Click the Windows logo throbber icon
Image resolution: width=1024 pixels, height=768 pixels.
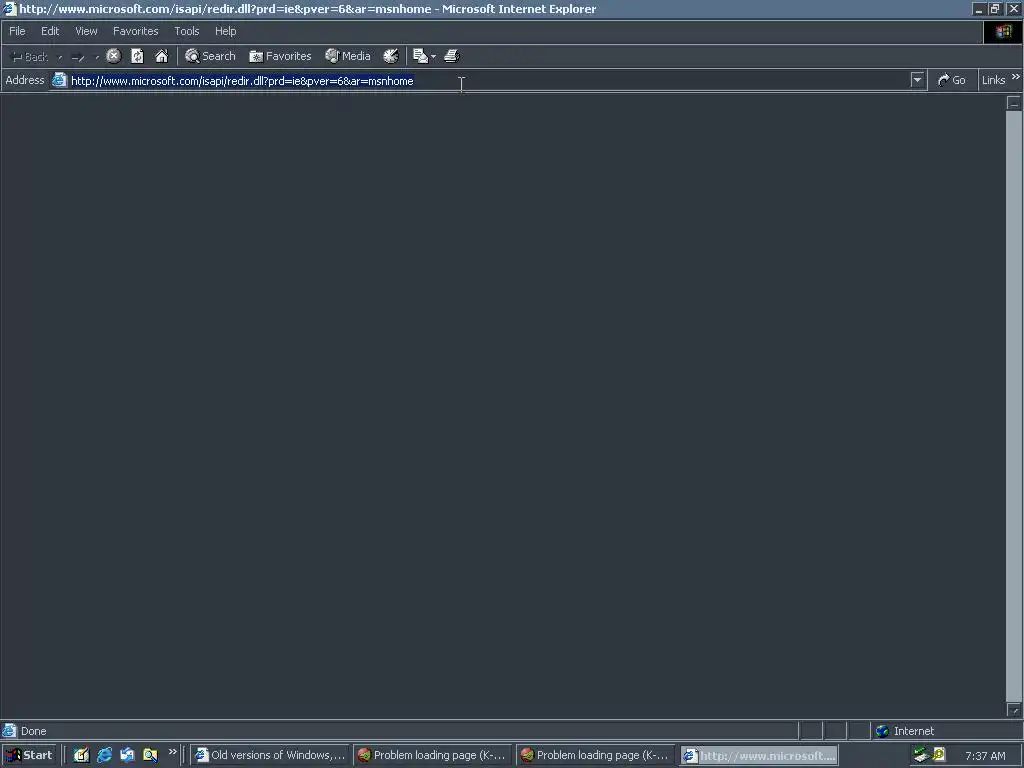point(1004,32)
